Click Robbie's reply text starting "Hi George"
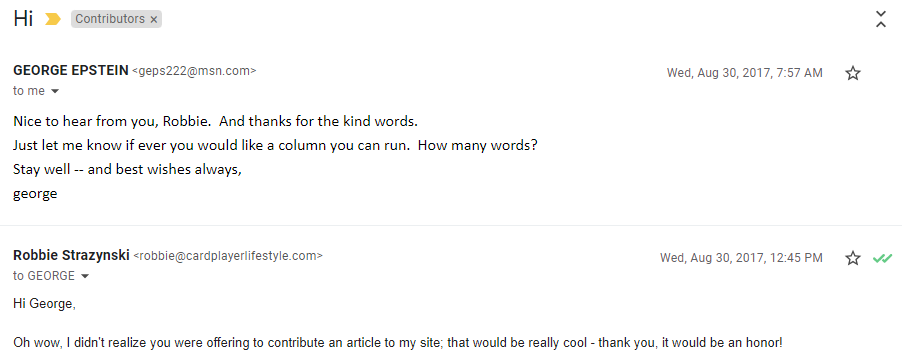The image size is (902, 363). tap(44, 304)
